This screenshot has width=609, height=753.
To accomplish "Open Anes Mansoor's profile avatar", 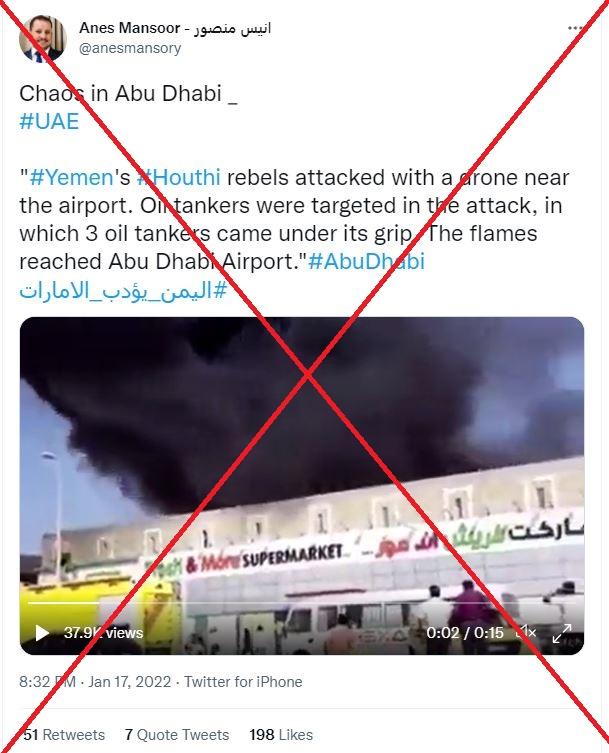I will click(42, 38).
